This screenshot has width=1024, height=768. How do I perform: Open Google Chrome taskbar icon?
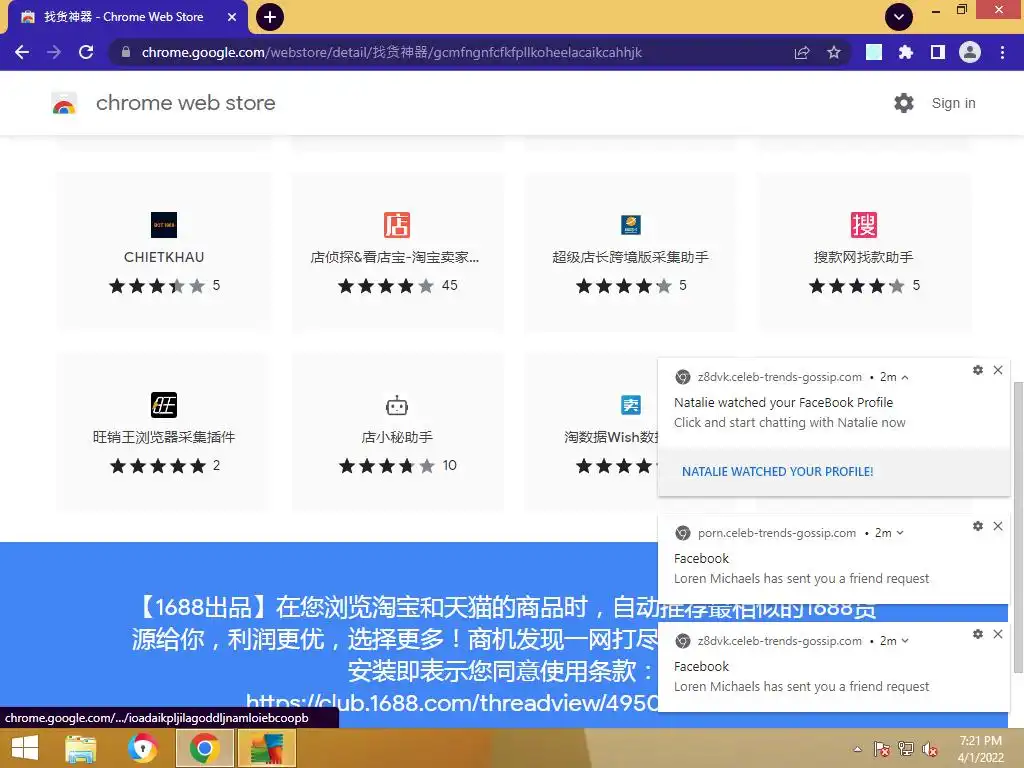tap(204, 748)
